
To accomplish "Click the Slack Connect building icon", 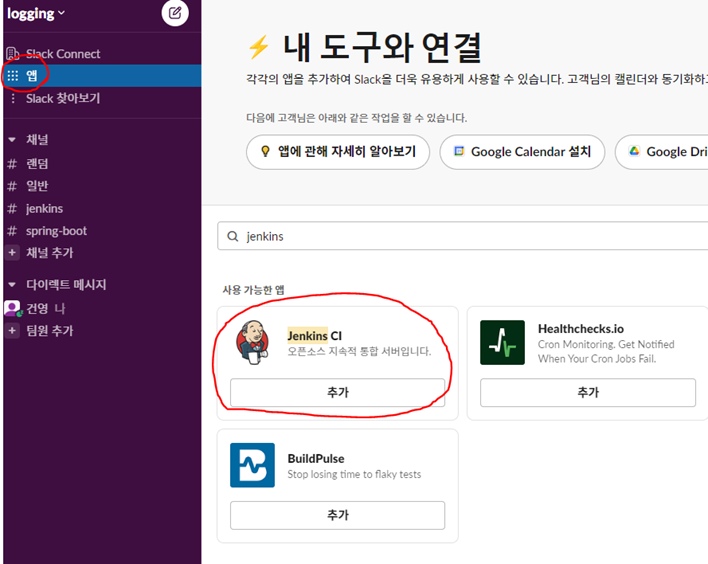I will click(12, 54).
